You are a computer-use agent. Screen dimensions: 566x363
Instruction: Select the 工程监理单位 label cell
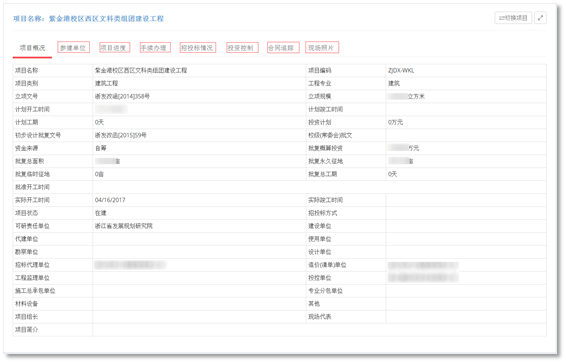[x=53, y=278]
